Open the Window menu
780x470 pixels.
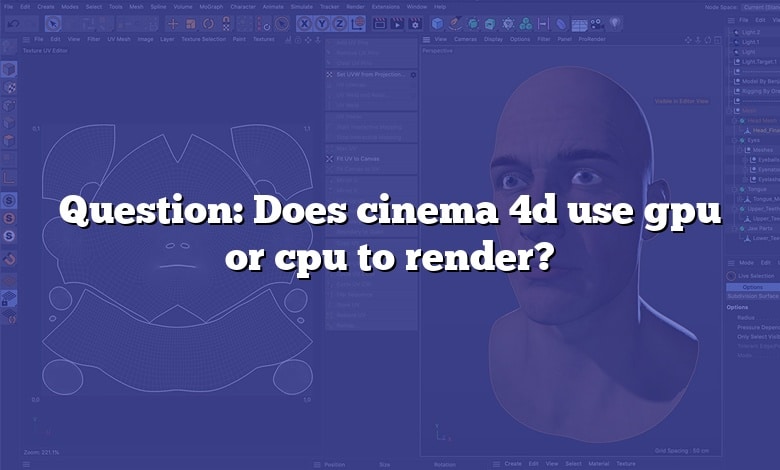[x=417, y=7]
